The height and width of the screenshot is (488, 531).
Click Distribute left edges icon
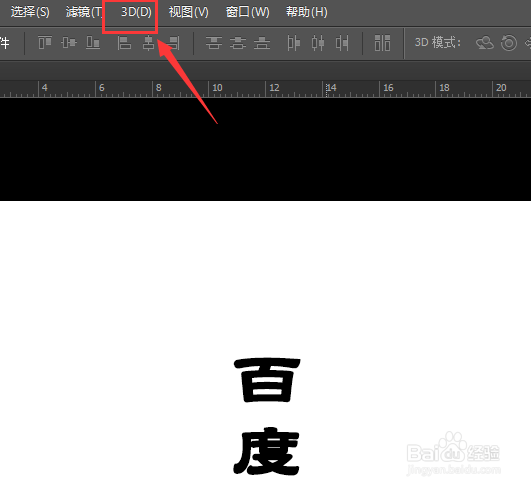(294, 43)
